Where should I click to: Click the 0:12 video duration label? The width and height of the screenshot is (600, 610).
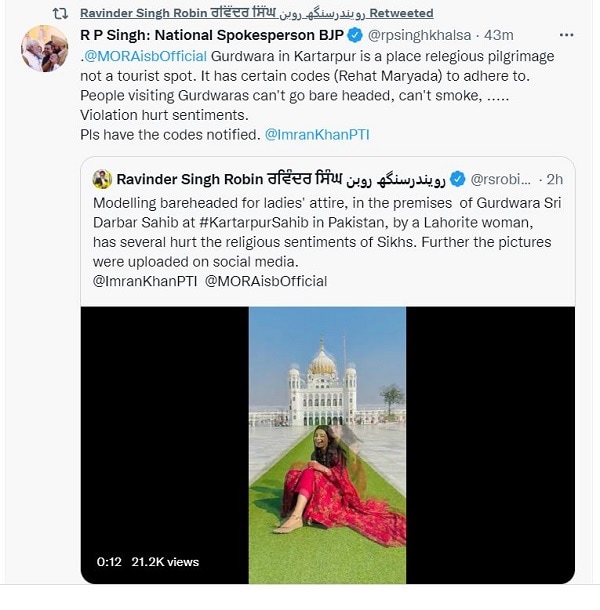(x=109, y=562)
